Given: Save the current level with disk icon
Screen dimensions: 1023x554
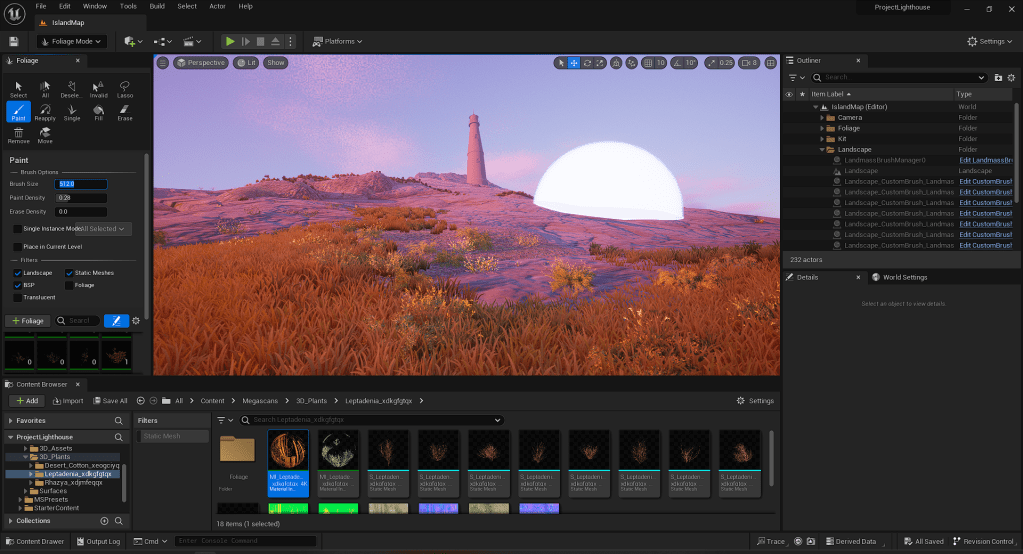Looking at the screenshot, I should click(x=14, y=41).
